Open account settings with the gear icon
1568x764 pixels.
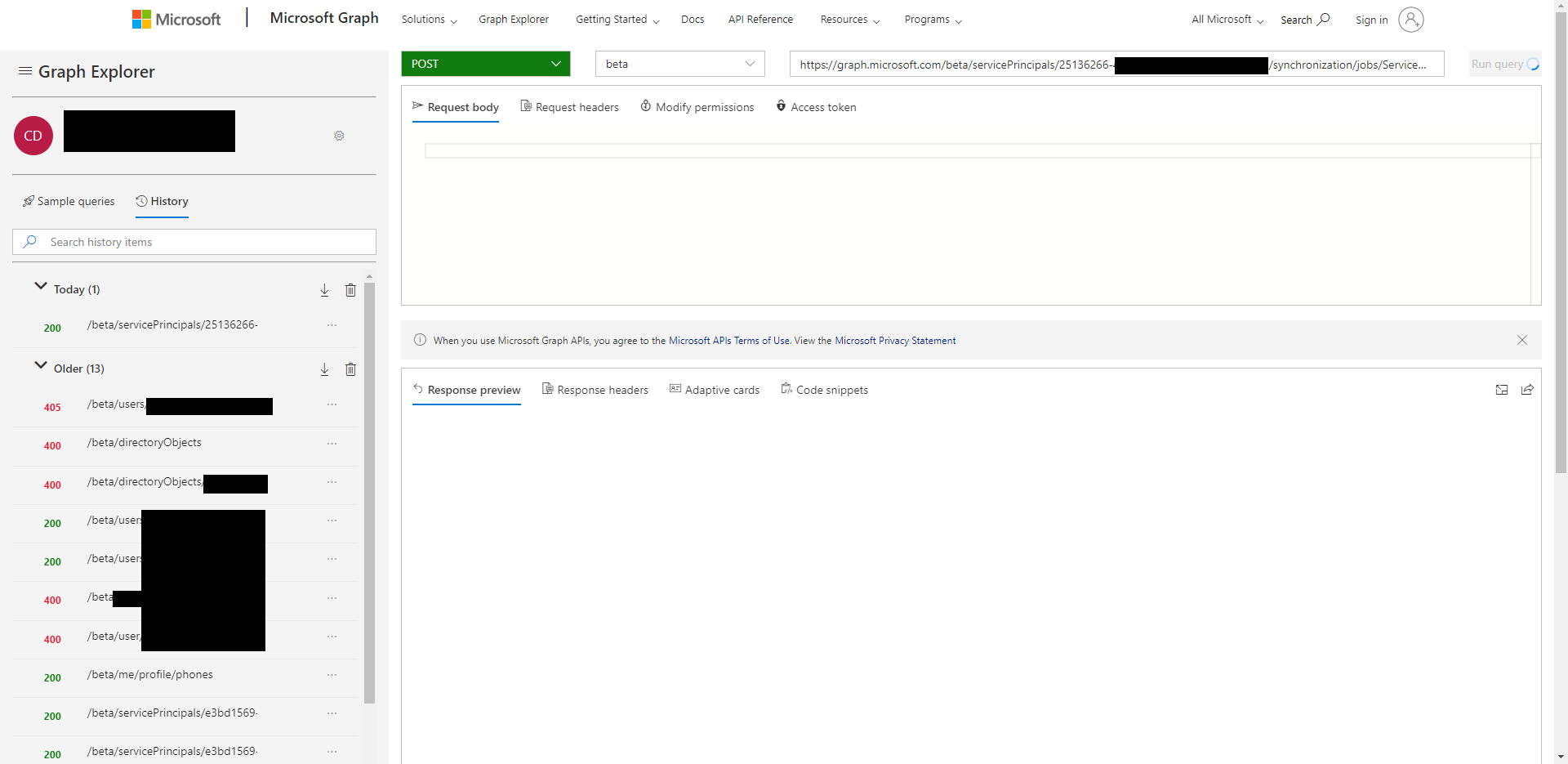click(339, 136)
